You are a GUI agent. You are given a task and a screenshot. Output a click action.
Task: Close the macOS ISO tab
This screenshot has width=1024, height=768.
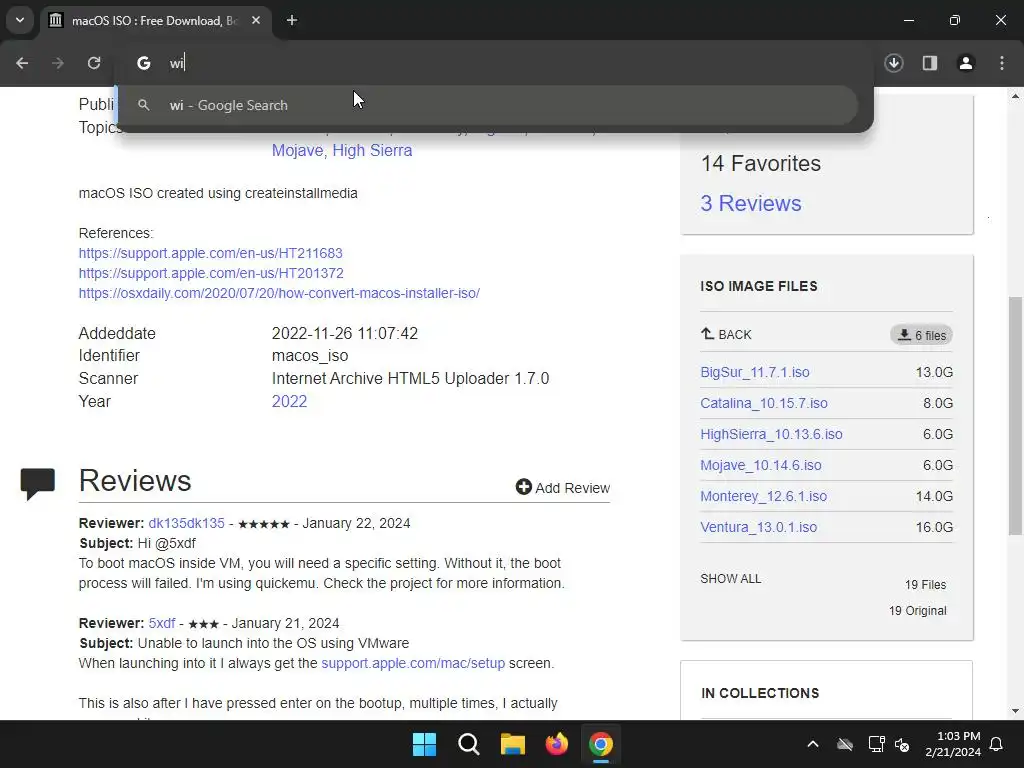(x=256, y=20)
